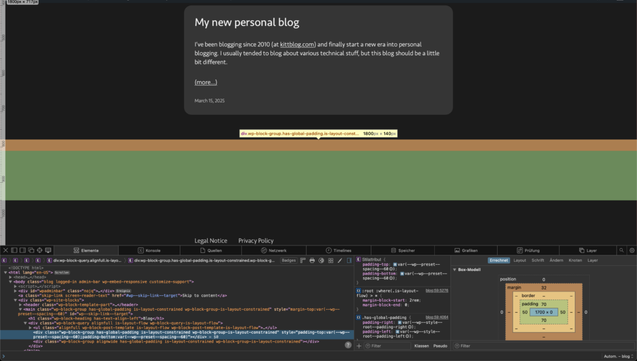This screenshot has width=637, height=361.
Task: Open the round help question-mark icon
Action: (x=348, y=345)
